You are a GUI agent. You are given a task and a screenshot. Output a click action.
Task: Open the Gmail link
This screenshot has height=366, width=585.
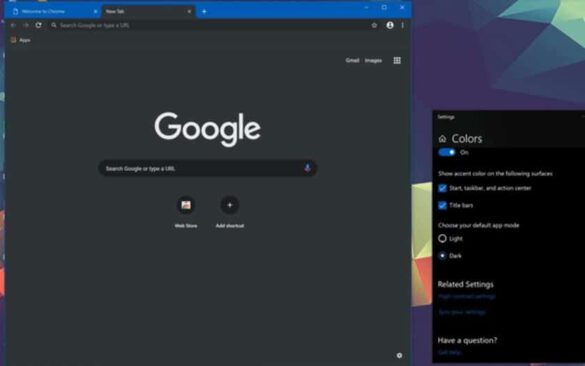pos(352,60)
